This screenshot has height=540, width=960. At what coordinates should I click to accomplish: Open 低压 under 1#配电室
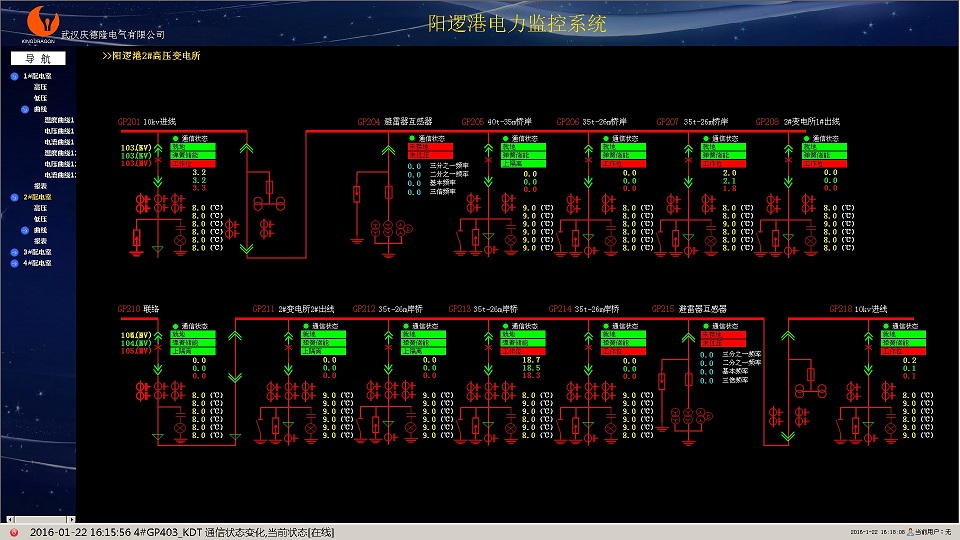click(x=40, y=98)
